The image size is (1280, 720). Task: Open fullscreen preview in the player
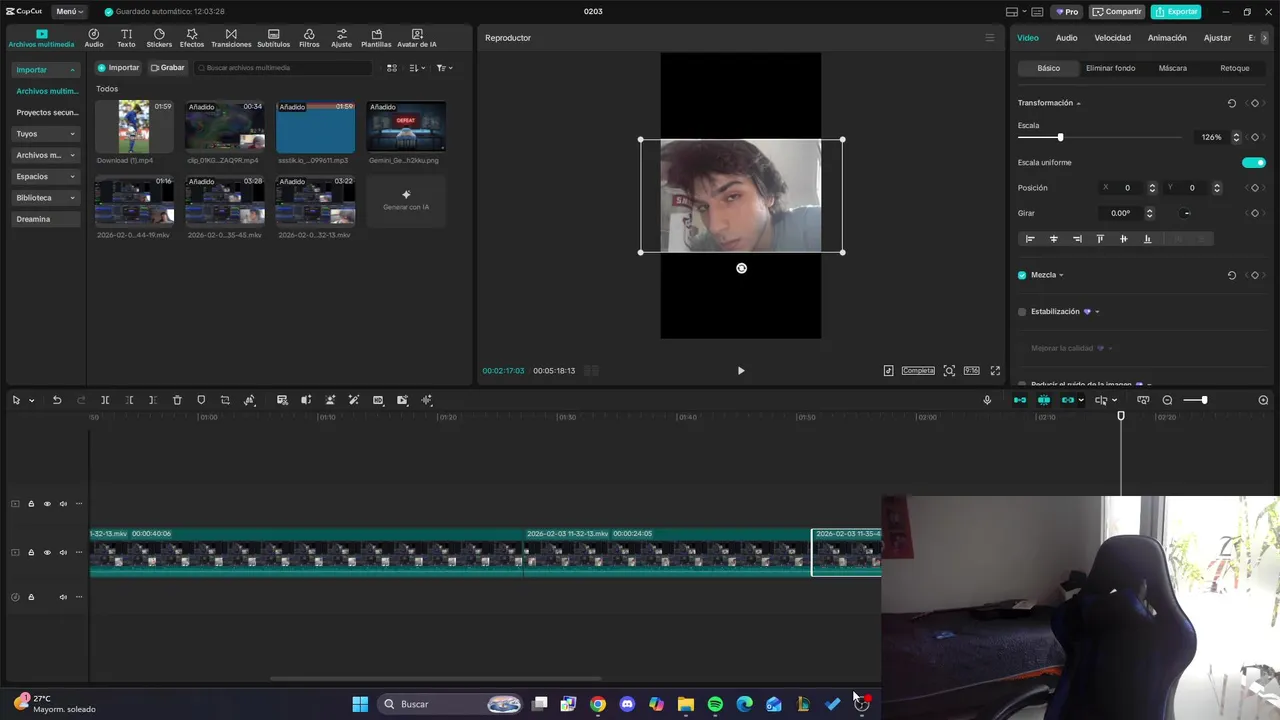(x=995, y=370)
